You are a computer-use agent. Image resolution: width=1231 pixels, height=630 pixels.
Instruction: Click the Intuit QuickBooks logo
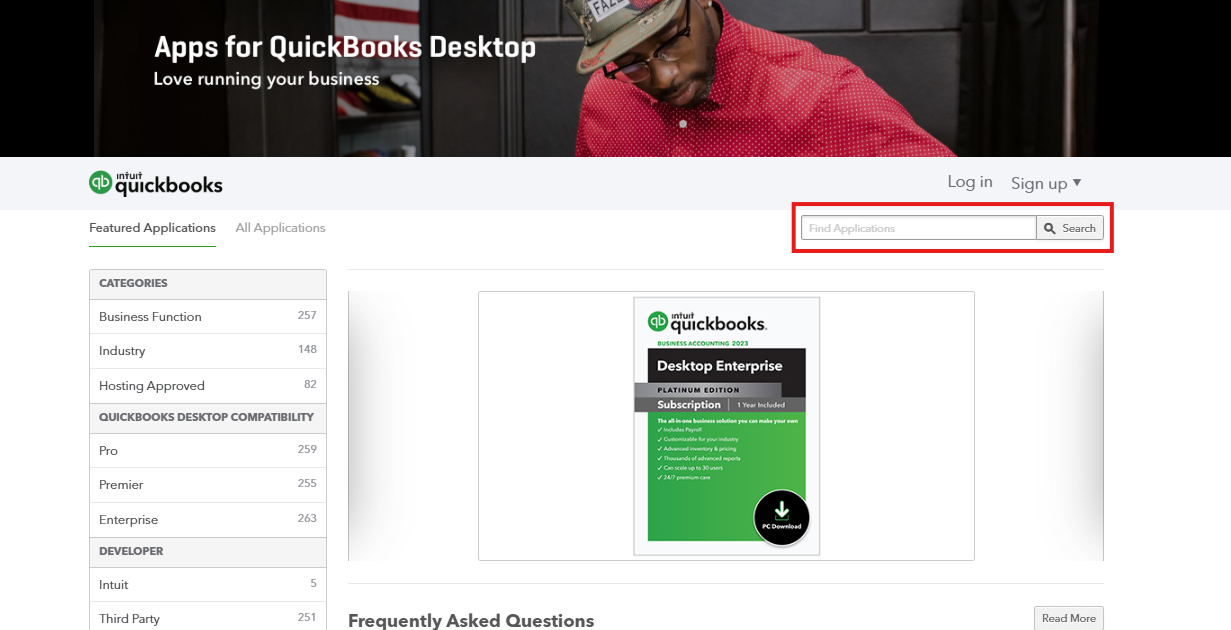point(155,183)
